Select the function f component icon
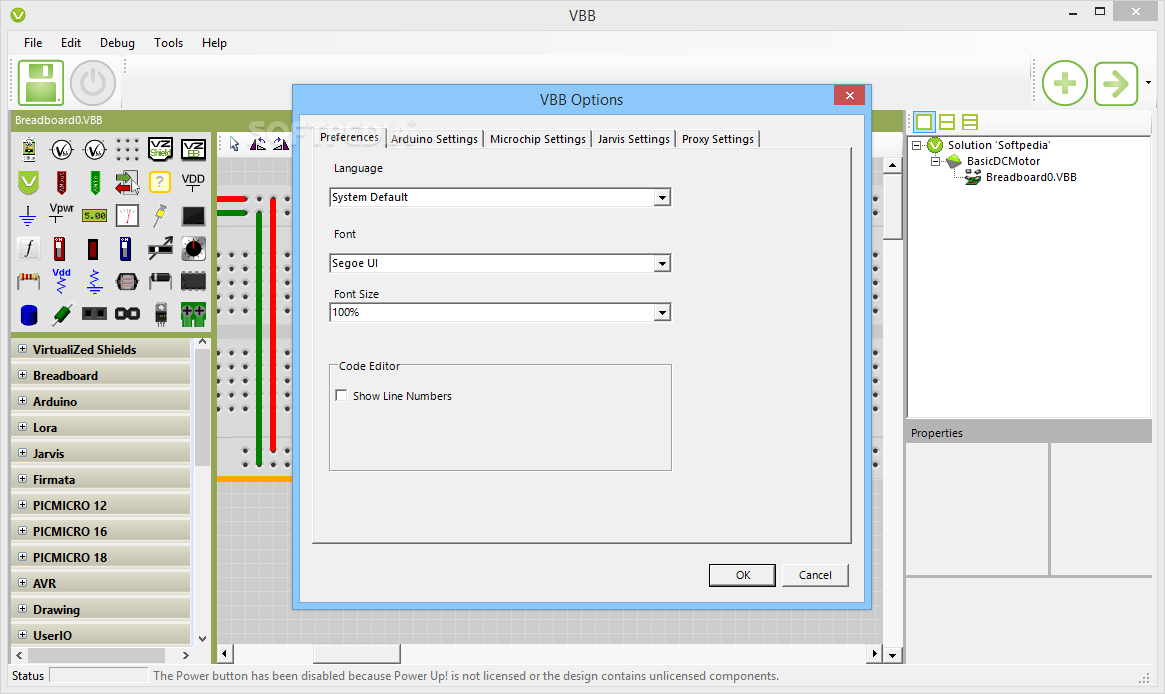 [x=27, y=248]
